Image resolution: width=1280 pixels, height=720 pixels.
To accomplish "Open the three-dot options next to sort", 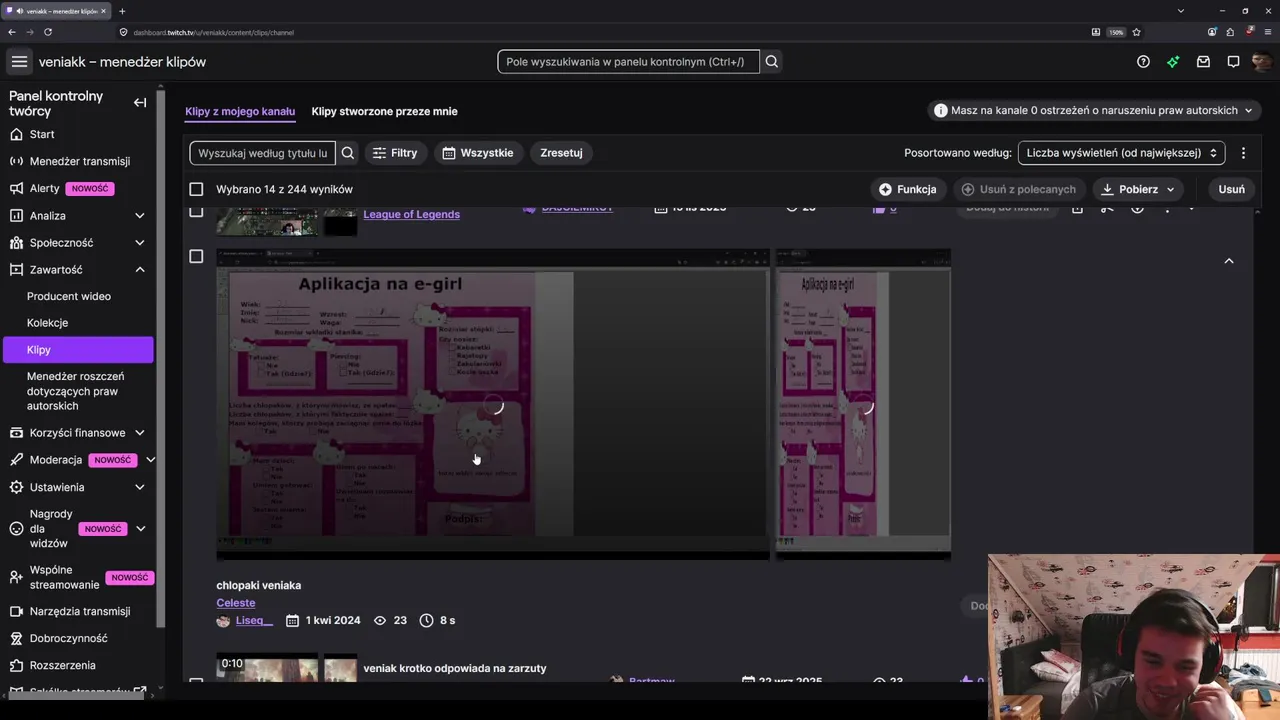I will pos(1243,153).
